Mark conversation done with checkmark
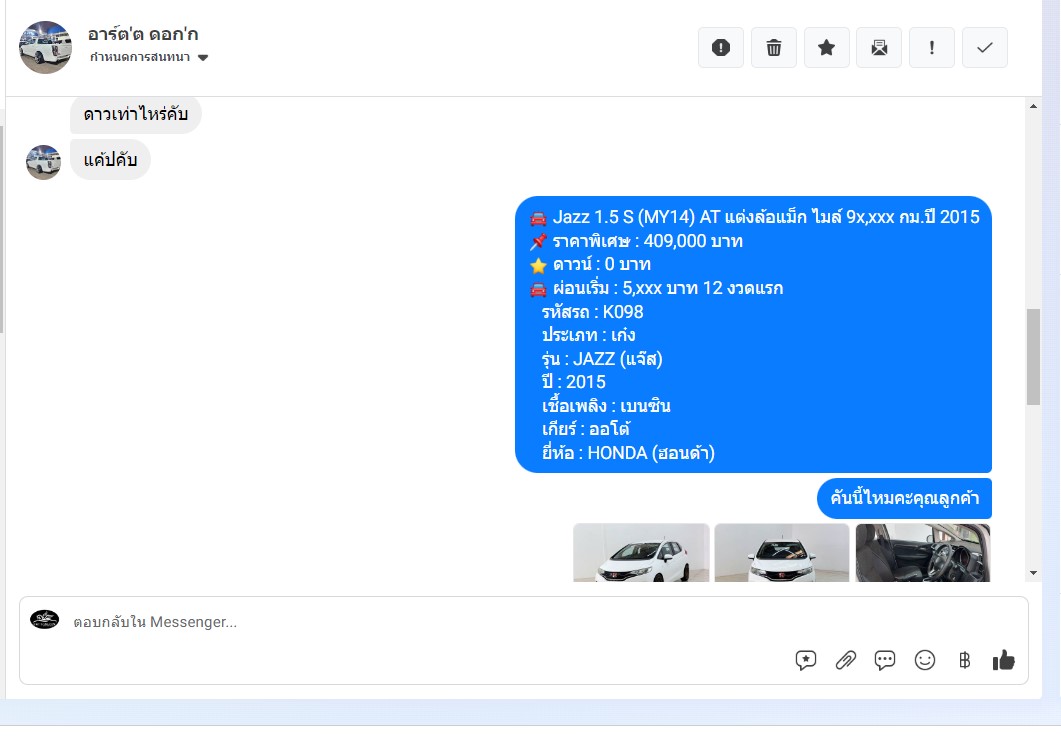 pyautogui.click(x=985, y=47)
